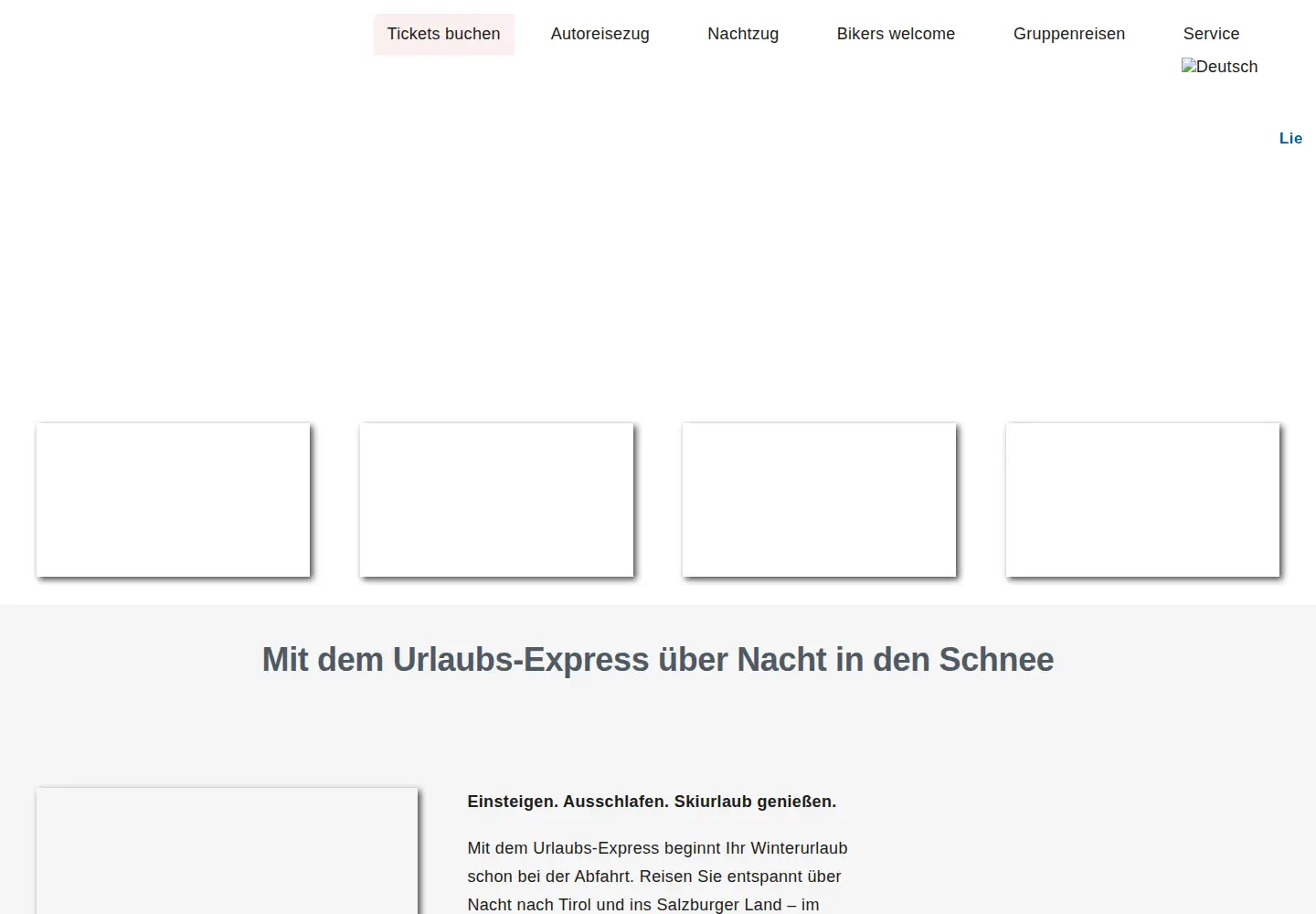1316x914 pixels.
Task: Open the Tickets buchen menu item
Action: click(443, 34)
